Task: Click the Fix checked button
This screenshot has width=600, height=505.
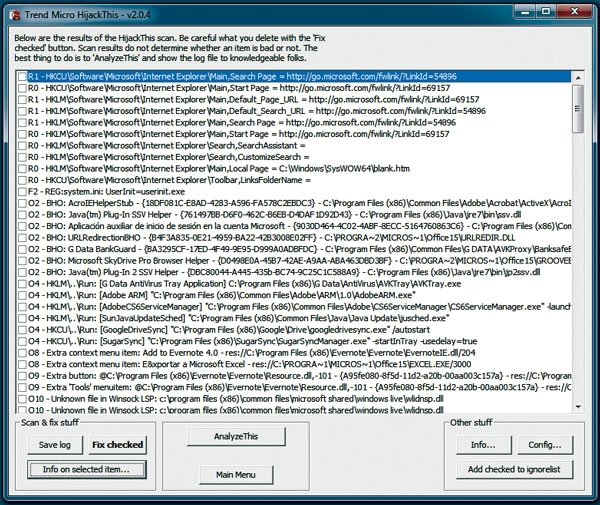Action: tap(117, 445)
